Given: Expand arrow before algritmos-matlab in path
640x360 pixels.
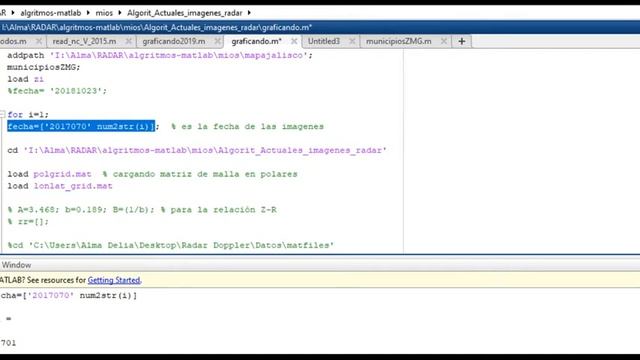Looking at the screenshot, I should [x=13, y=13].
